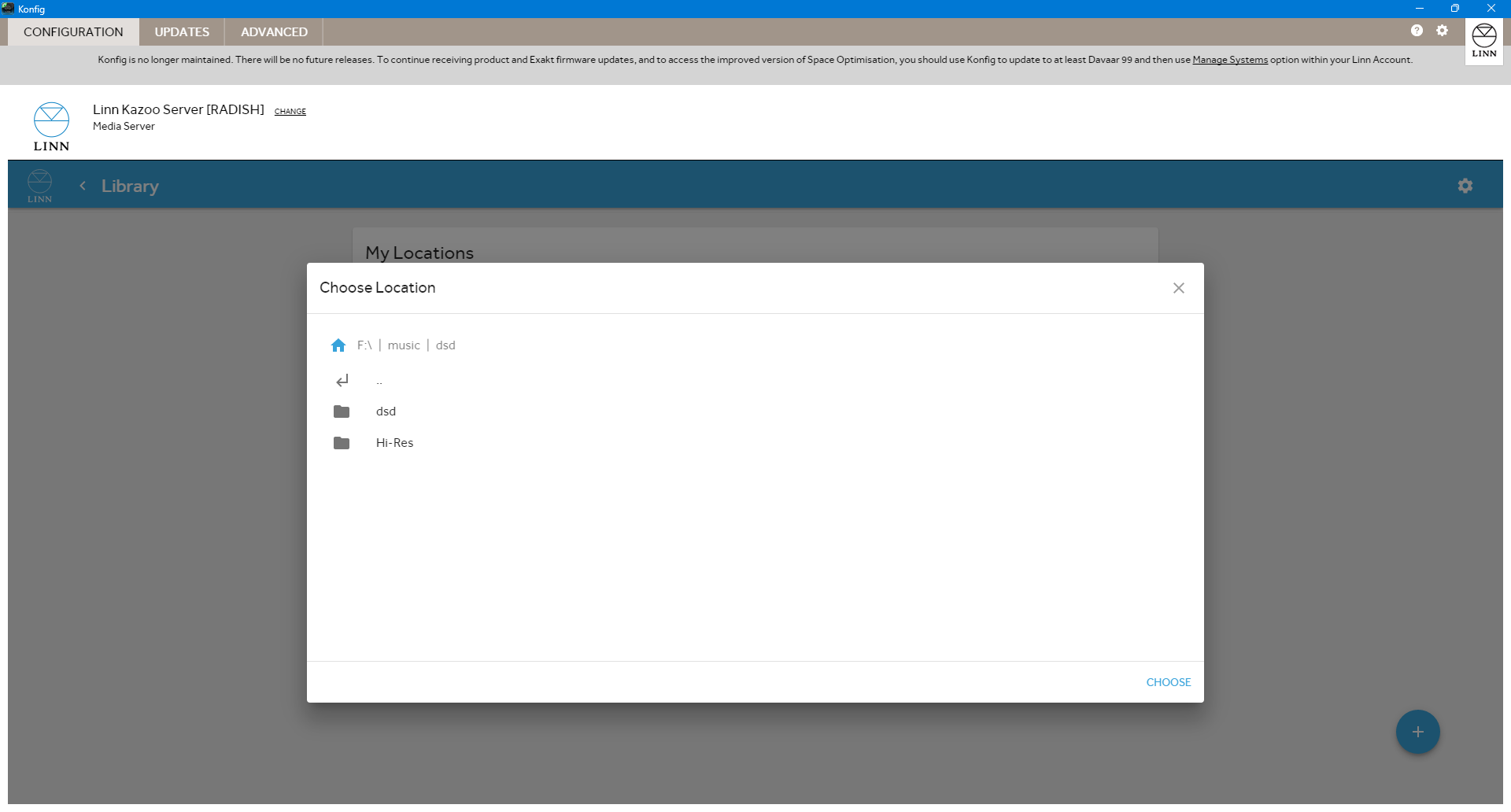Switch to the UPDATES tab

tap(182, 32)
